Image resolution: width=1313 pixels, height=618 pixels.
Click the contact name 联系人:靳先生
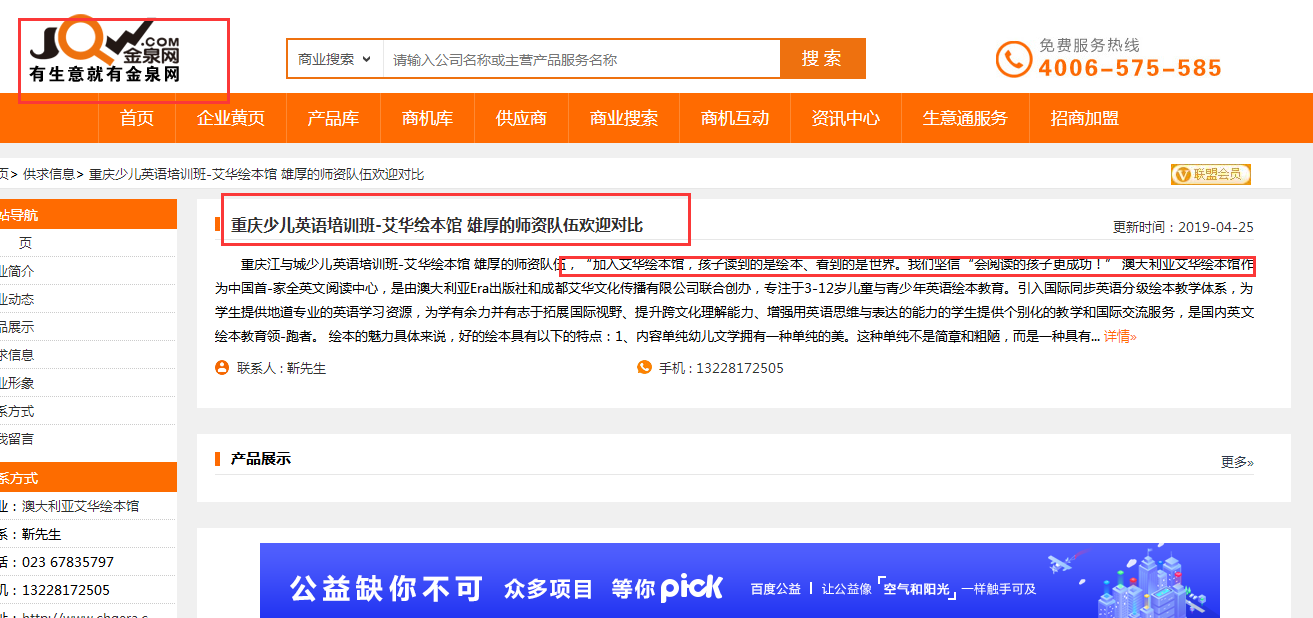pyautogui.click(x=281, y=368)
